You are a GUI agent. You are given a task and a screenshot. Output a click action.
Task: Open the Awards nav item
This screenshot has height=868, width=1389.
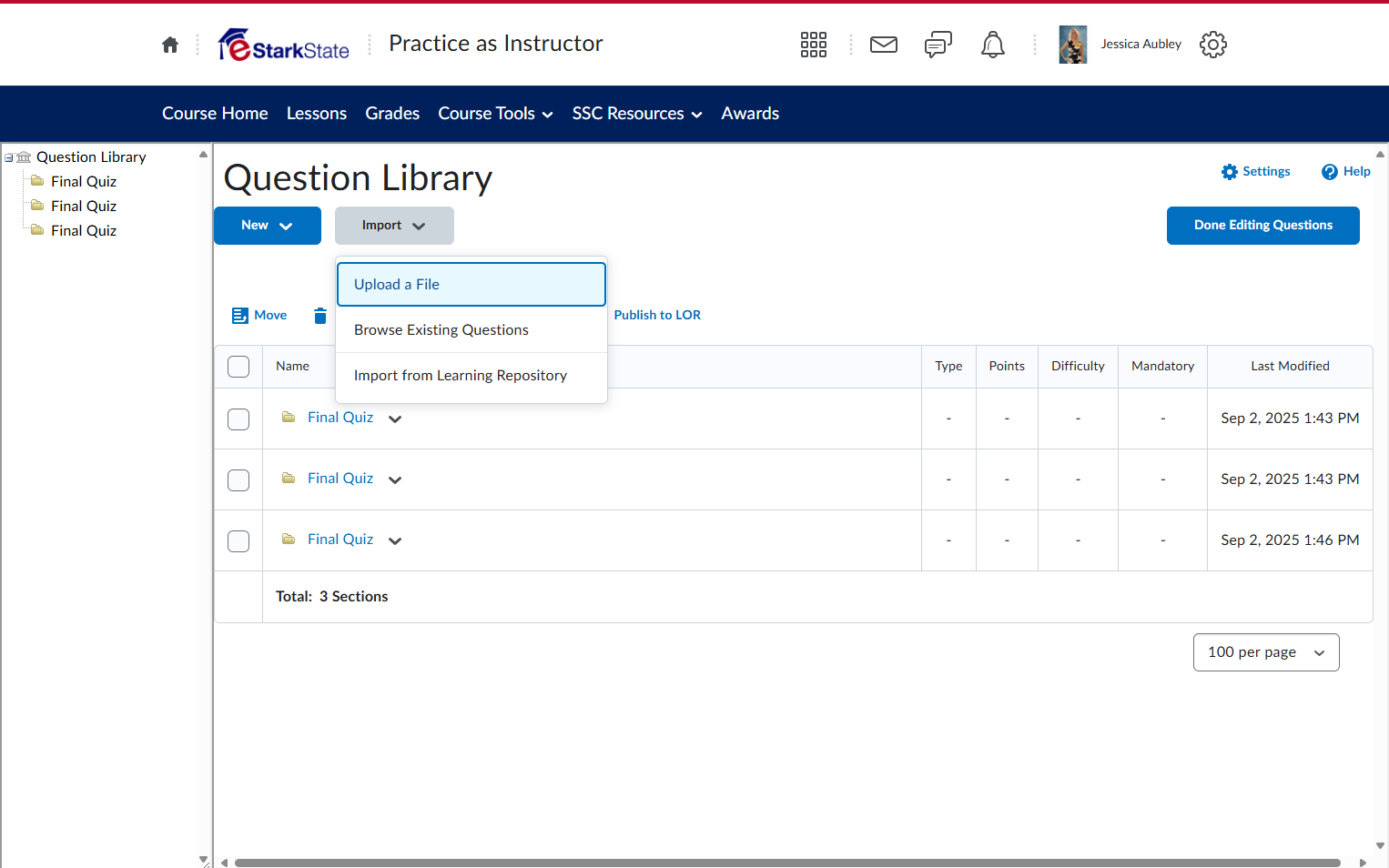tap(750, 114)
